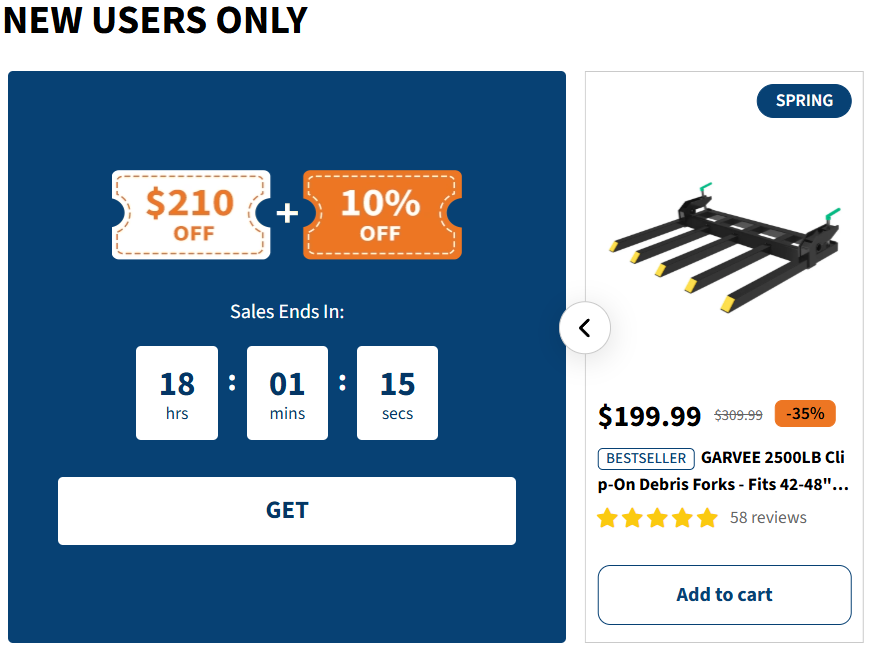Viewport: 874px width, 651px height.
Task: Click the $210 OFF coupon ticket
Action: pos(190,215)
